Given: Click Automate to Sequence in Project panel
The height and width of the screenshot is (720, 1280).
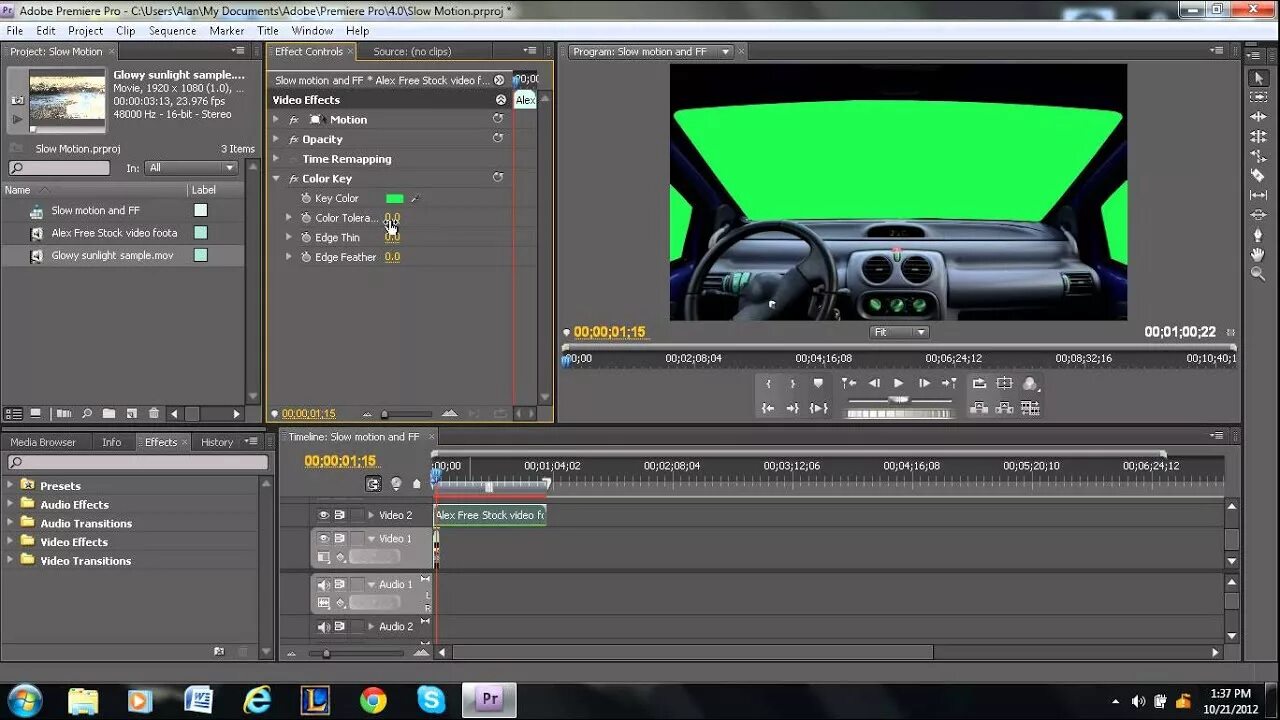Looking at the screenshot, I should click(64, 414).
